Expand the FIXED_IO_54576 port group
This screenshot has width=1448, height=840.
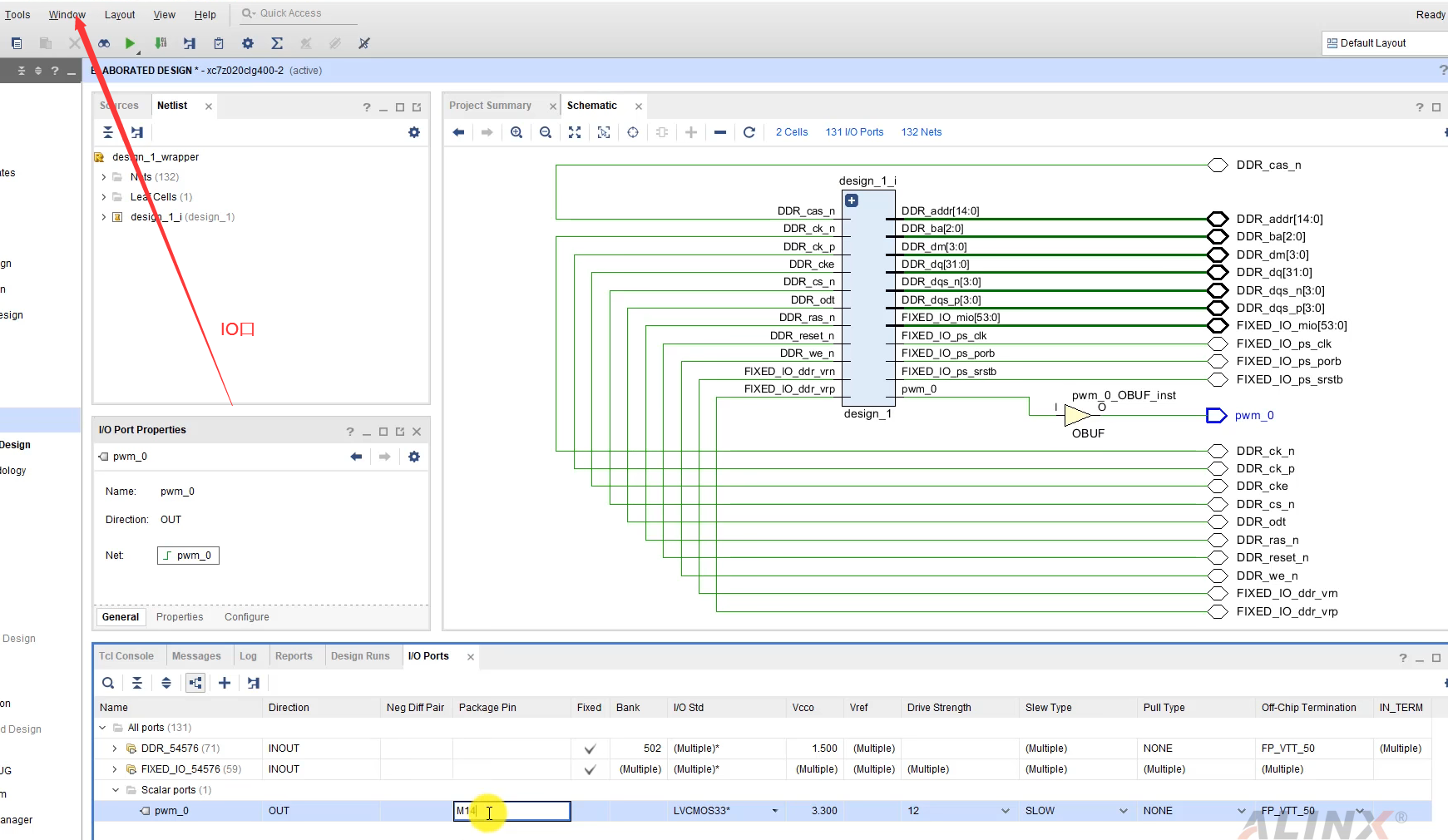115,769
